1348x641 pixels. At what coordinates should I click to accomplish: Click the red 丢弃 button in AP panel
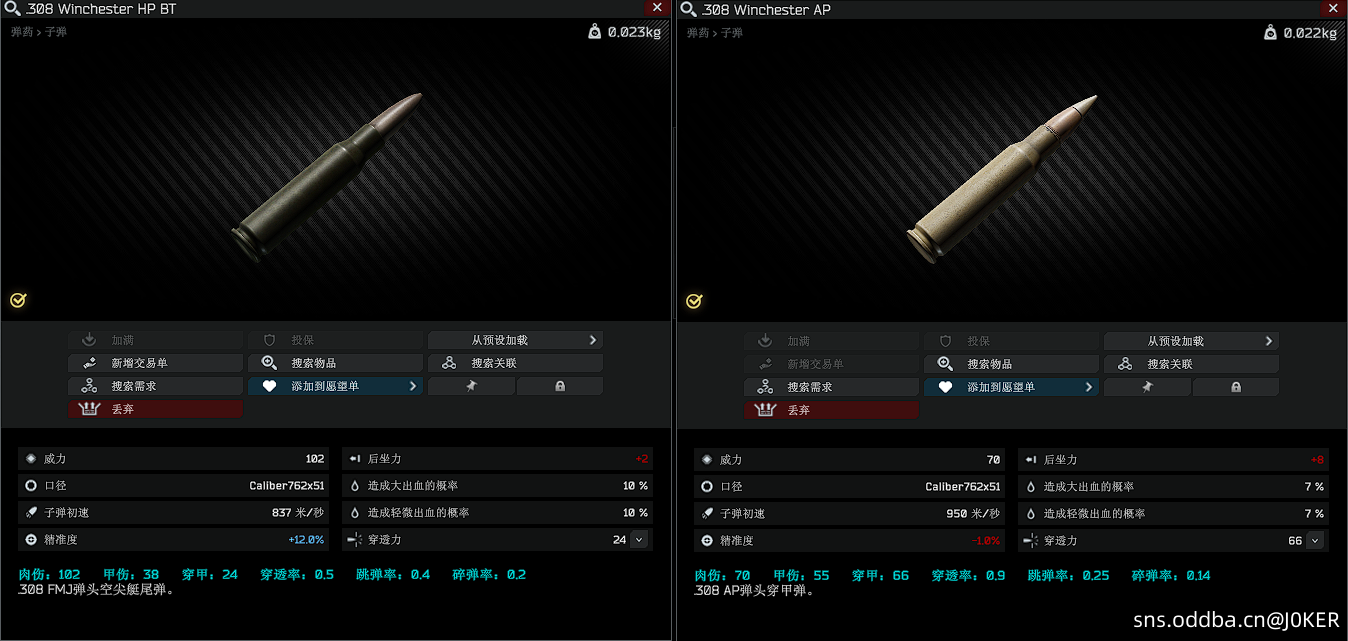pyautogui.click(x=831, y=410)
